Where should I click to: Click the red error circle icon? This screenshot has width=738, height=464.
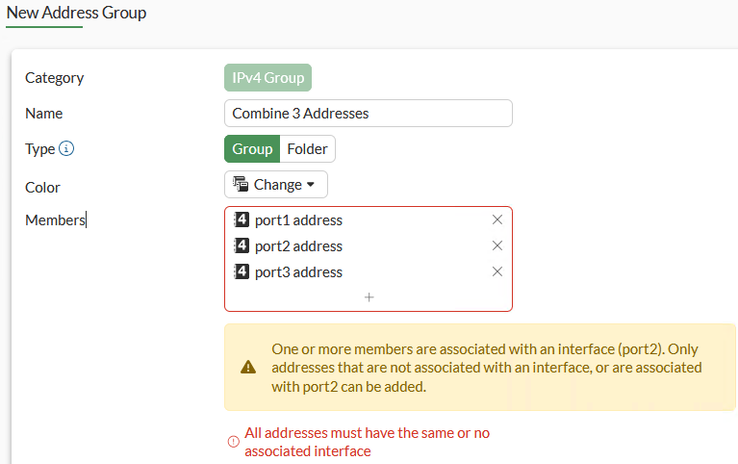pos(234,441)
